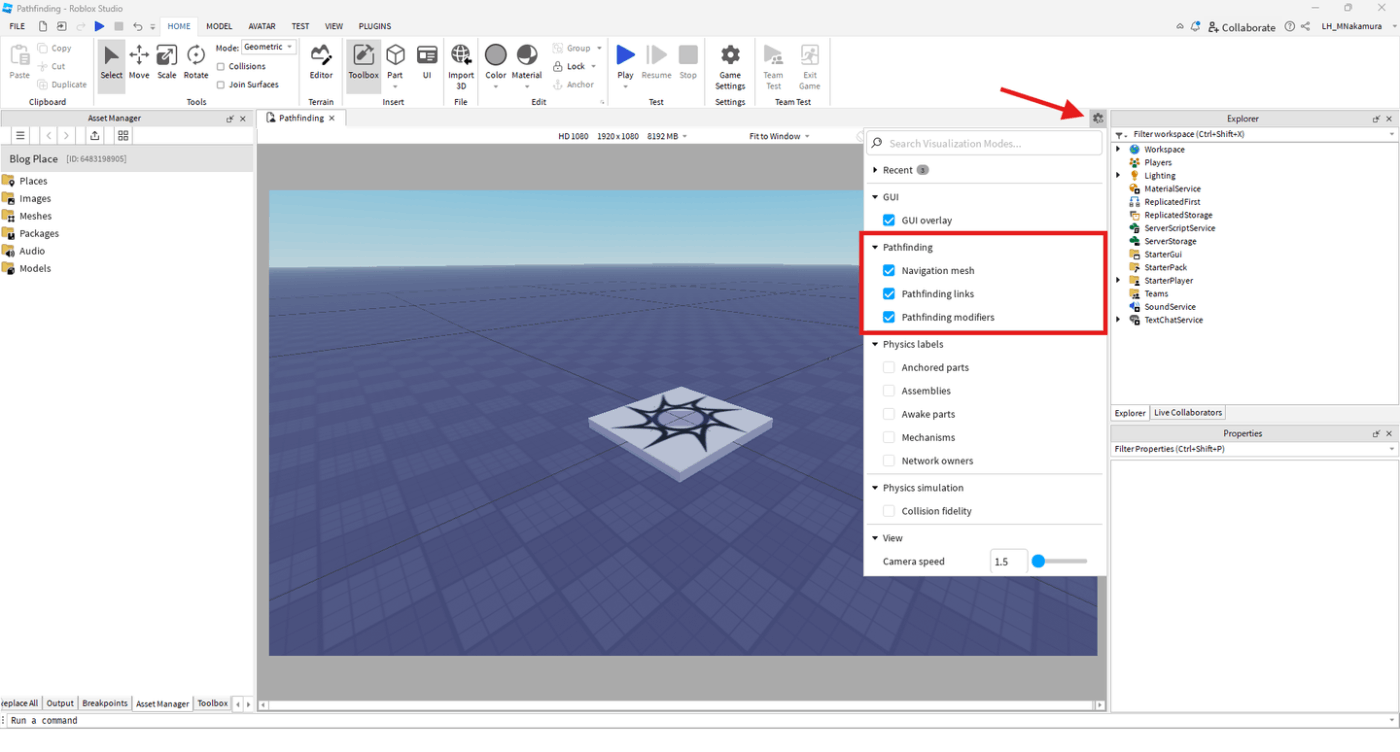
Task: Open the visualization options gear icon
Action: tap(1097, 118)
